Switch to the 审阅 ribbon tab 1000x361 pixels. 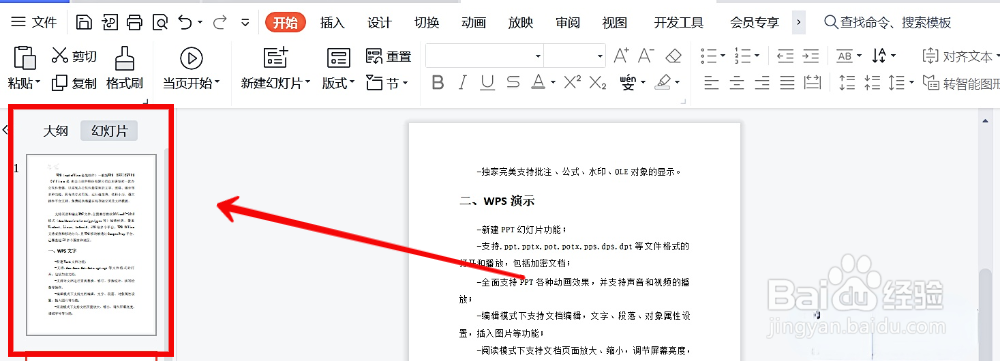click(x=568, y=23)
